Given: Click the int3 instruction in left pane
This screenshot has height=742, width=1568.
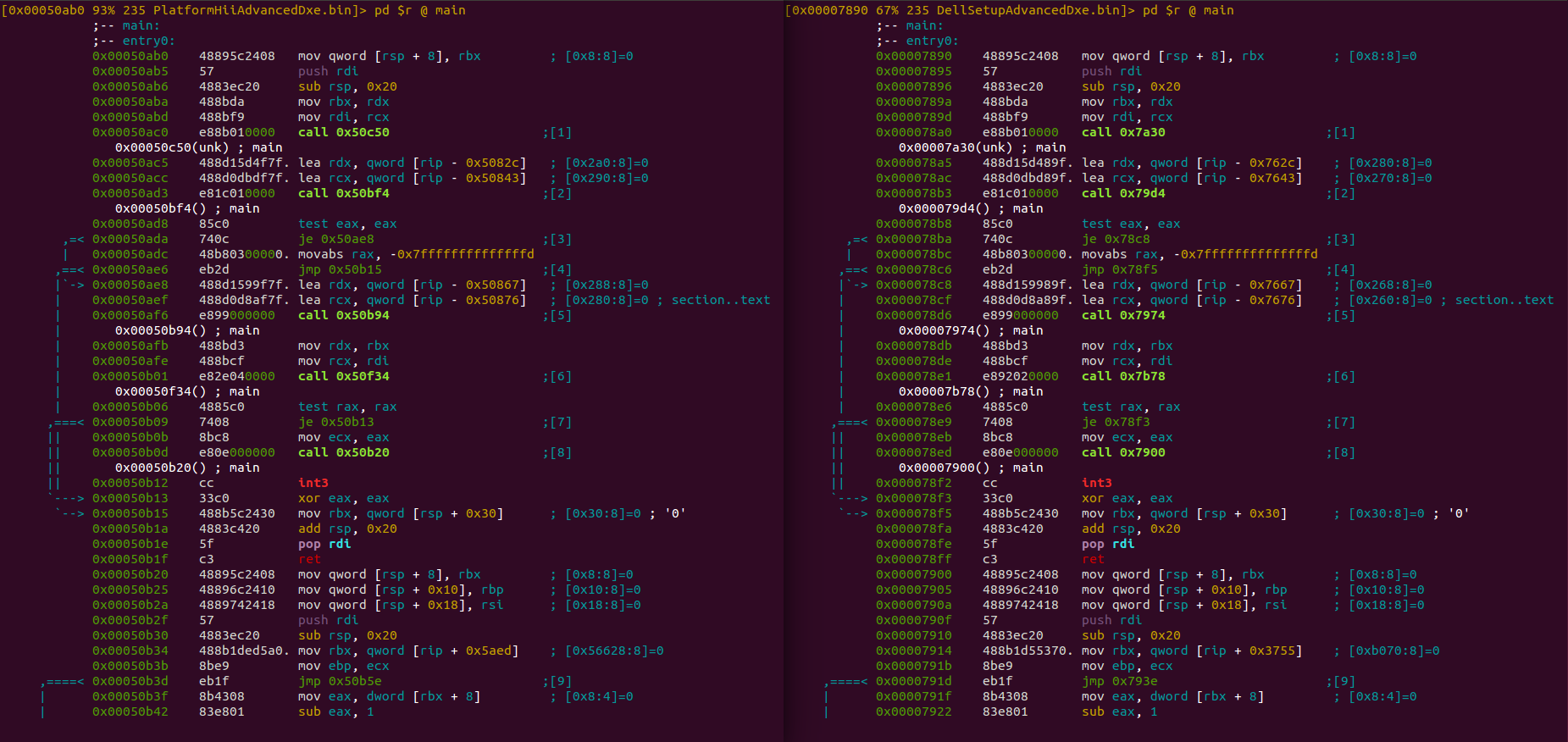Looking at the screenshot, I should coord(313,483).
